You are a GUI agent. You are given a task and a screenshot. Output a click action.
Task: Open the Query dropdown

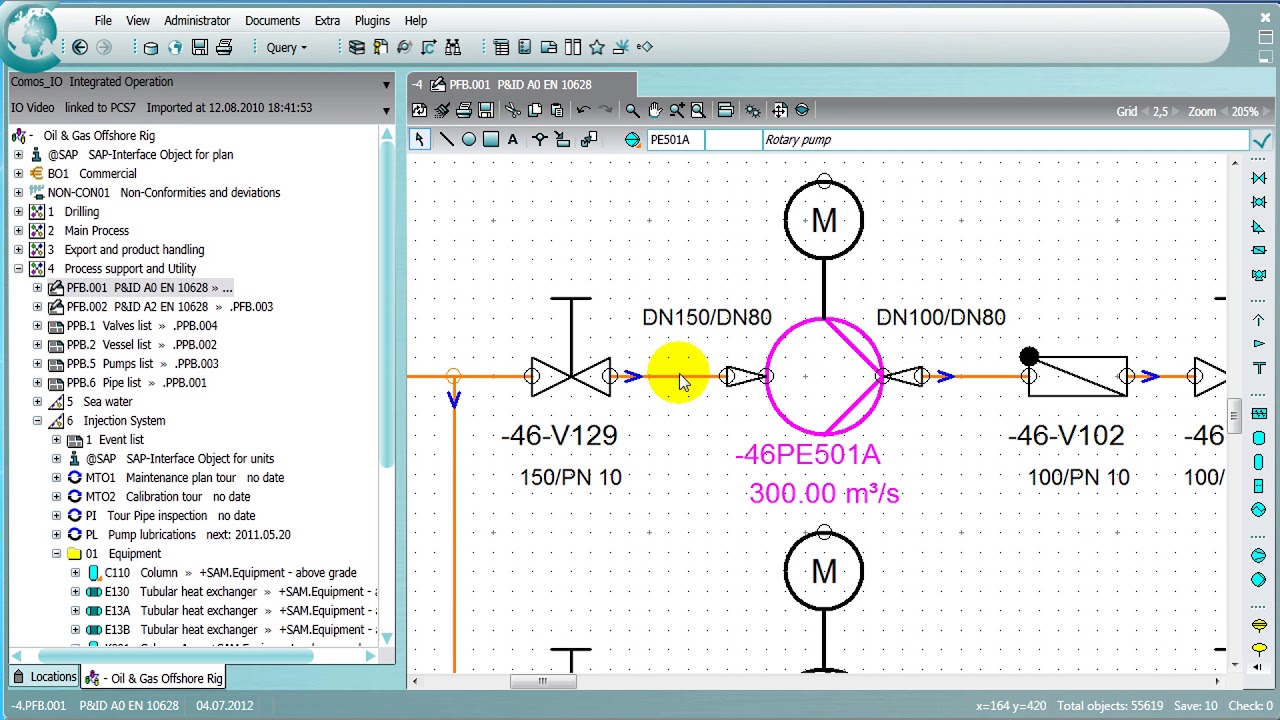287,47
